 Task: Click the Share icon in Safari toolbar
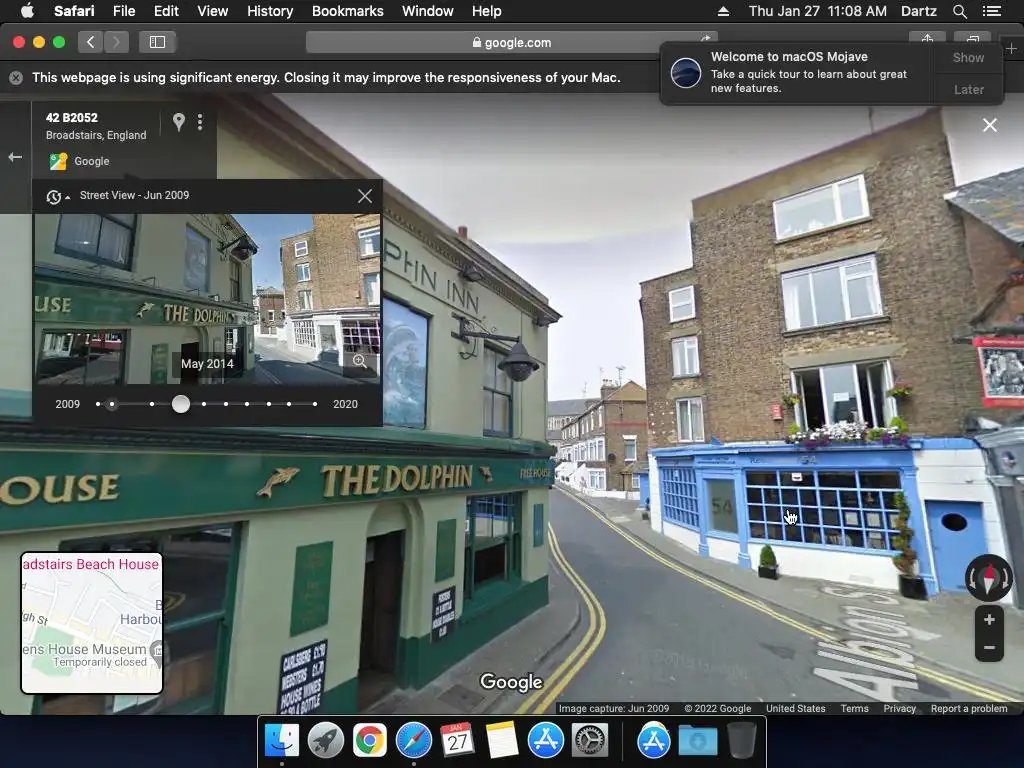(927, 39)
